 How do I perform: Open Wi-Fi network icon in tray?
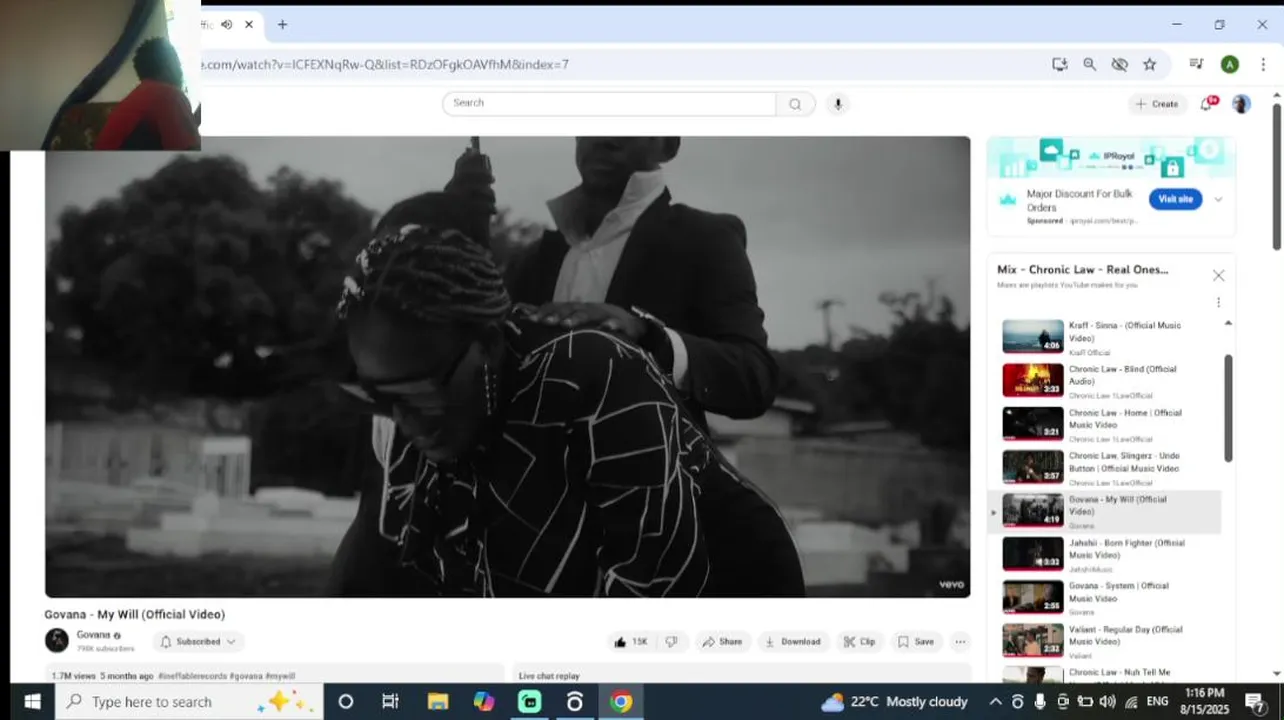tap(1131, 702)
